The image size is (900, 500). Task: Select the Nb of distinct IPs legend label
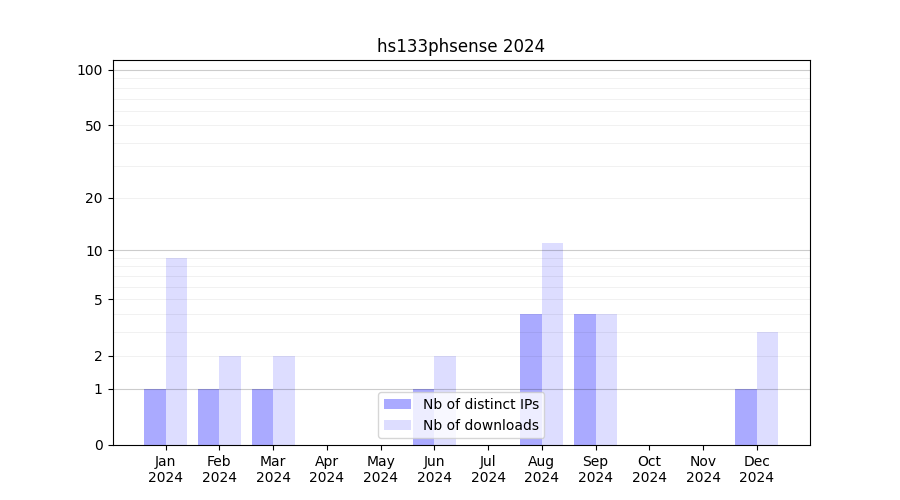pyautogui.click(x=480, y=404)
